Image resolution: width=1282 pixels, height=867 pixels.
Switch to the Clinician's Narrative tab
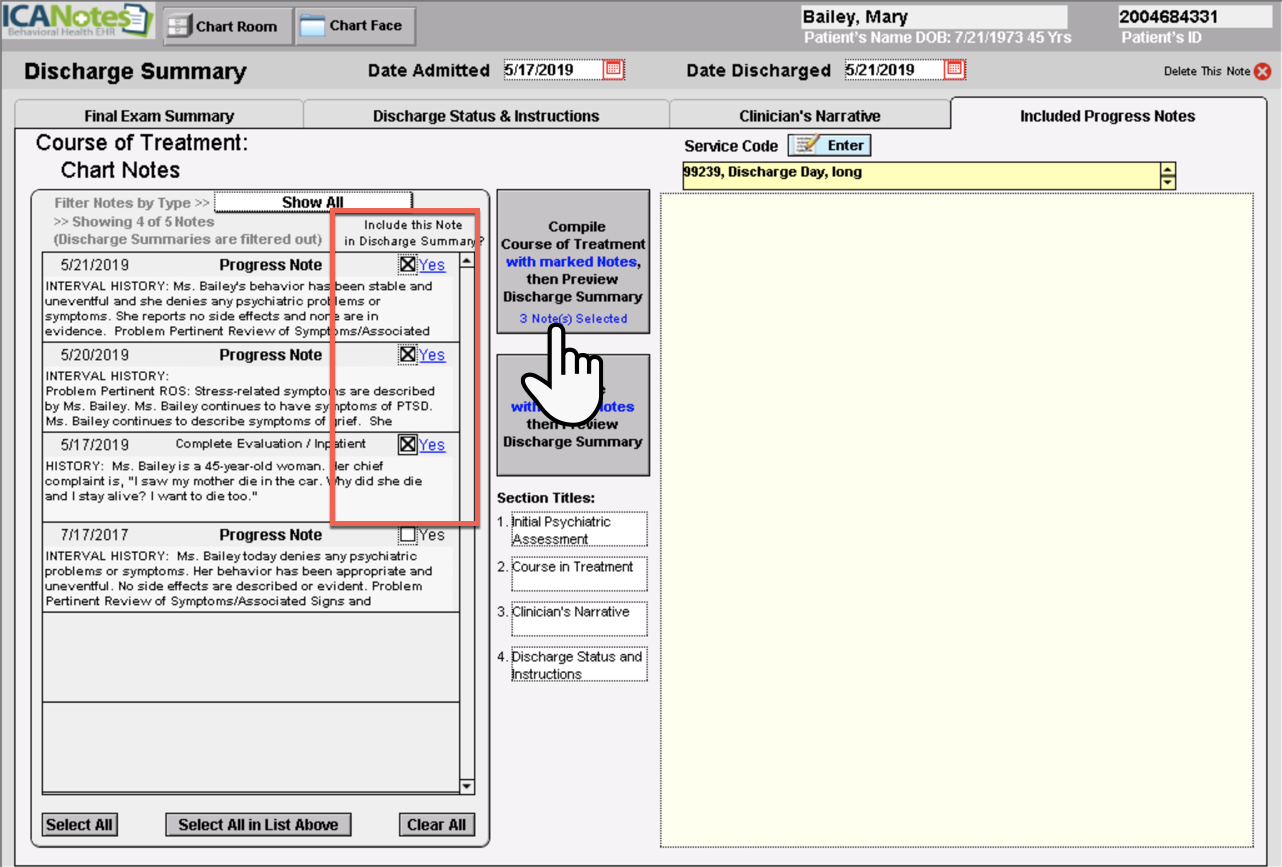click(x=811, y=115)
